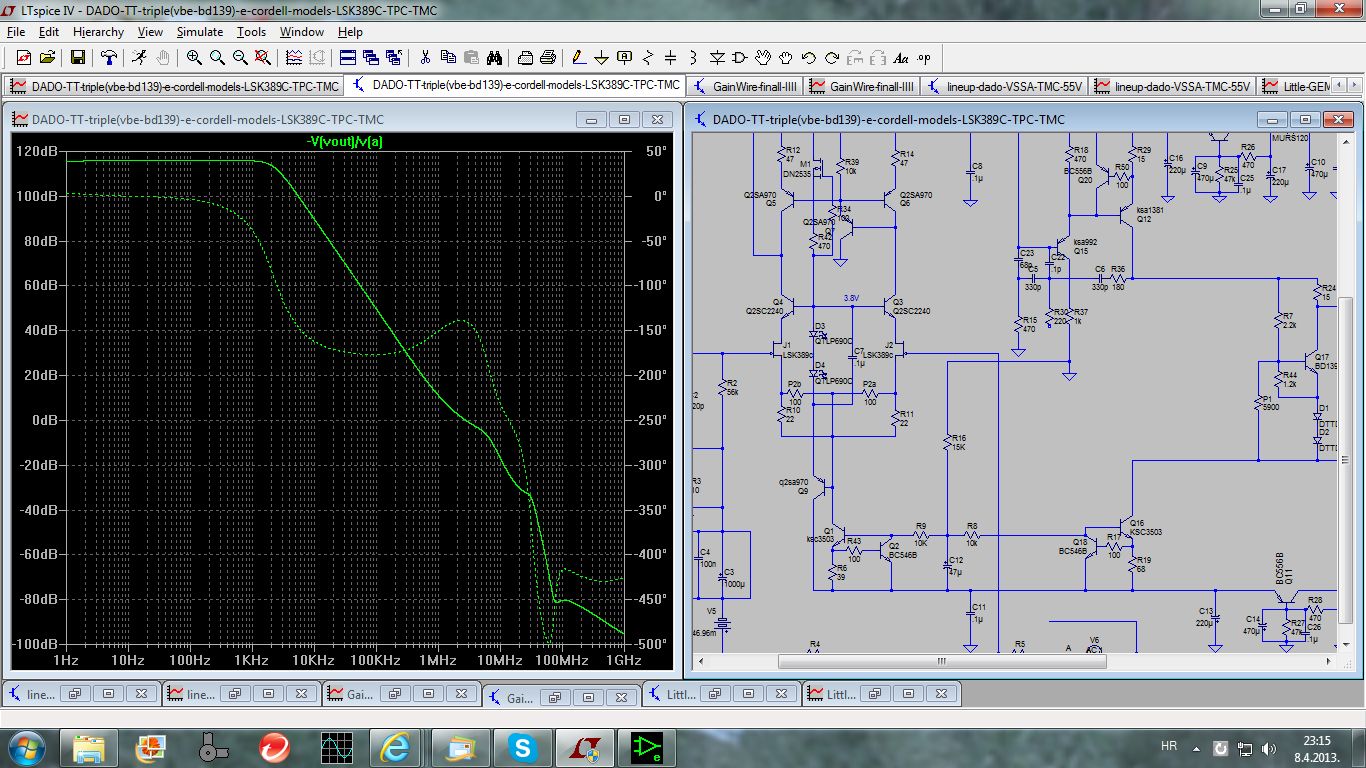Open the Hierarchy menu
Viewport: 1366px width, 768px height.
pyautogui.click(x=98, y=32)
